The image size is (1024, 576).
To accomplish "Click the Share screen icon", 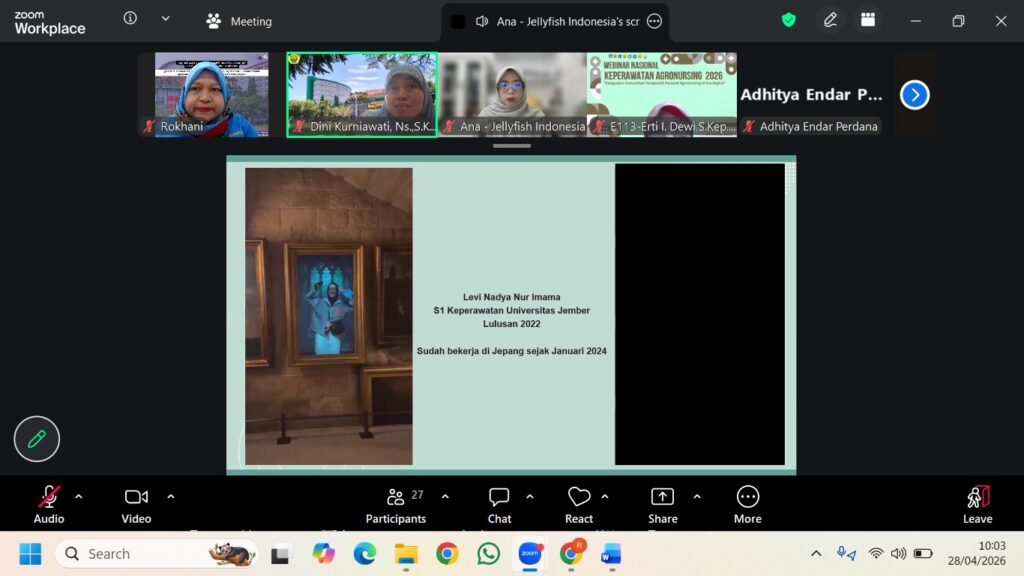I will pos(662,504).
